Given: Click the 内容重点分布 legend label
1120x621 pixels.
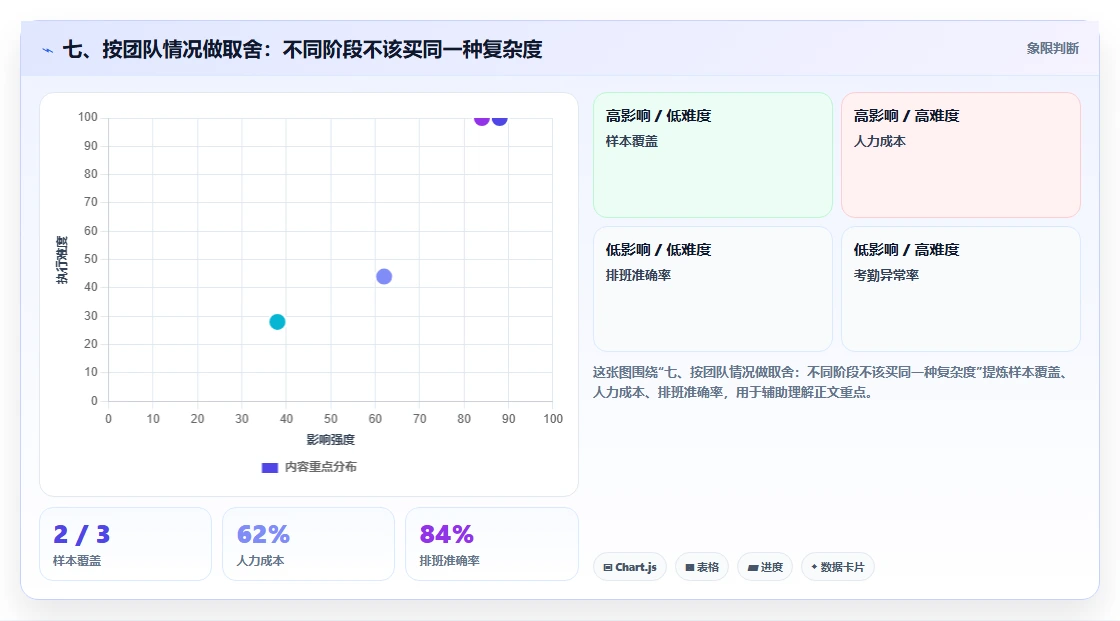Looking at the screenshot, I should [x=321, y=467].
